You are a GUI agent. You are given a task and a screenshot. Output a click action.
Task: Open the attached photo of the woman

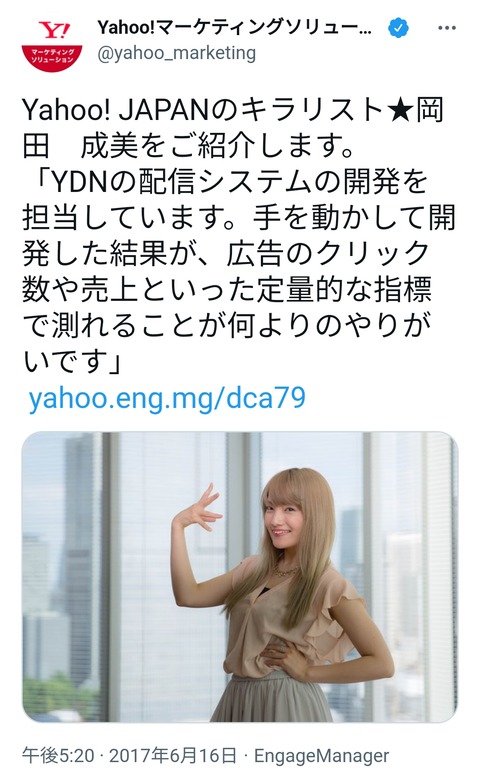[x=240, y=577]
